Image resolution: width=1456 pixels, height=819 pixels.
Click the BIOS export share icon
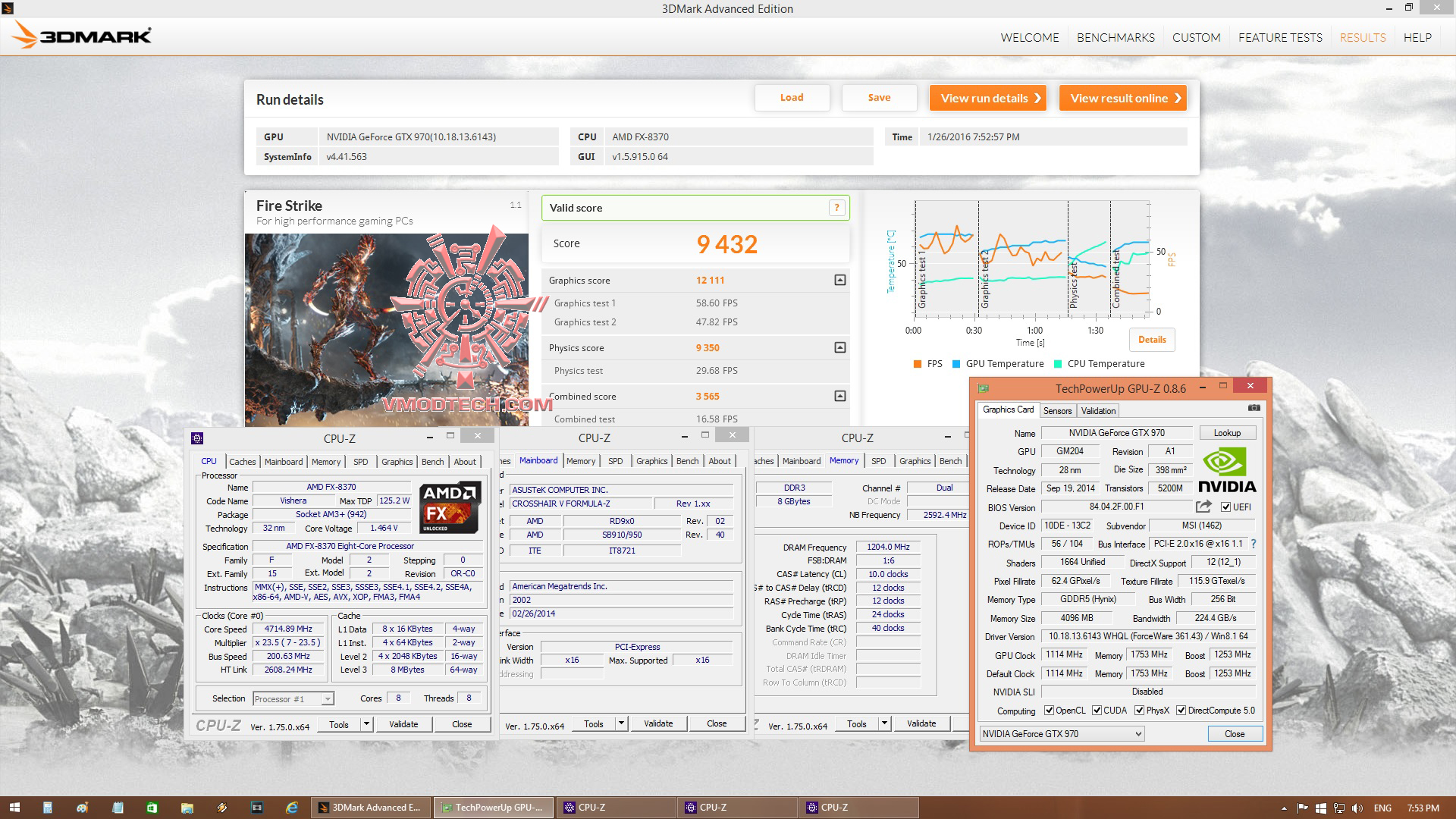click(x=1203, y=507)
